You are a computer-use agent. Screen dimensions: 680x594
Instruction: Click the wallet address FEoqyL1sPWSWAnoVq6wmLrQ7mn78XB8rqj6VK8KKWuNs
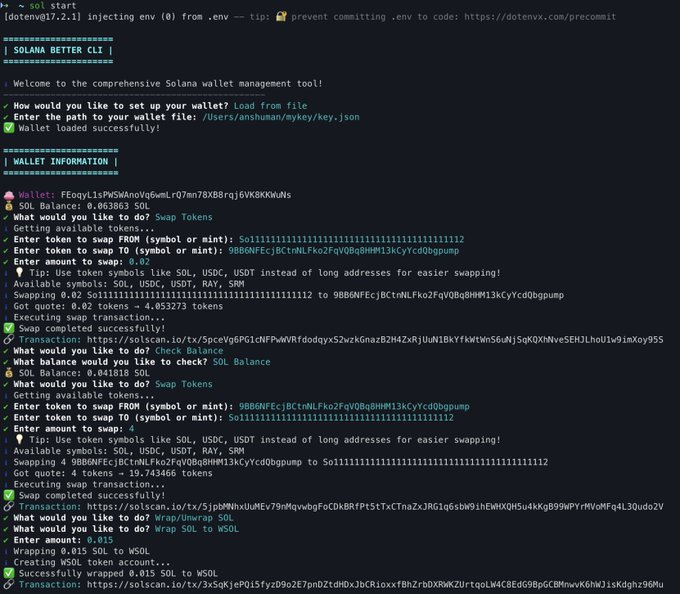(176, 195)
